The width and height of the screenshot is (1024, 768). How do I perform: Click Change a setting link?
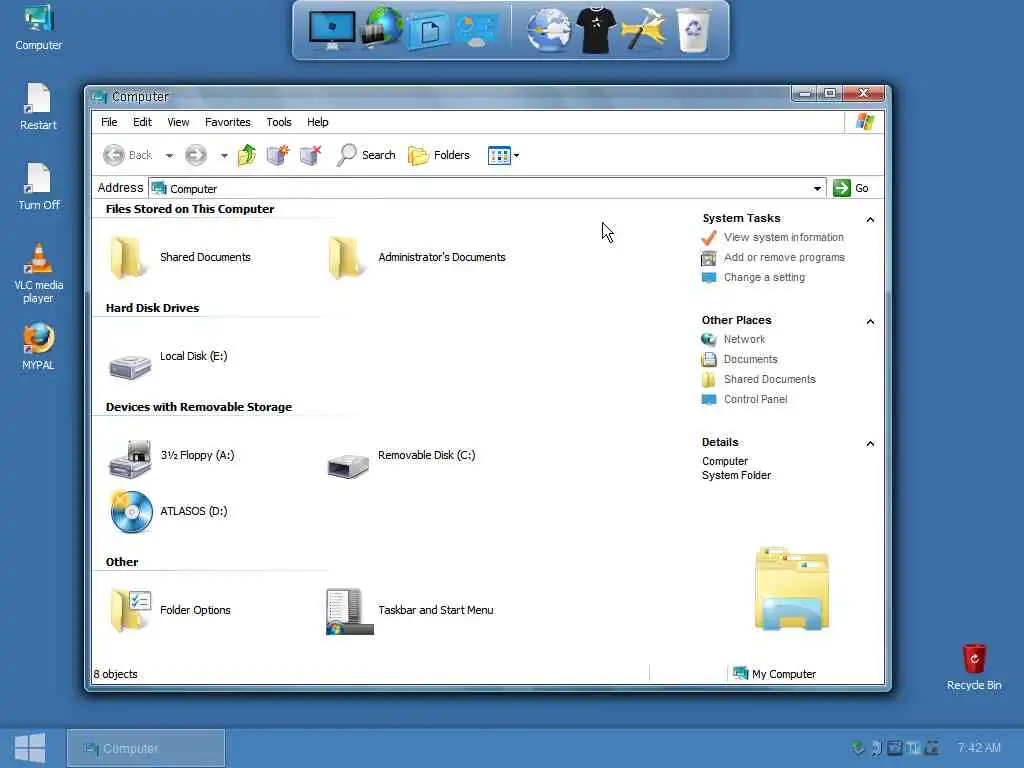coord(754,277)
